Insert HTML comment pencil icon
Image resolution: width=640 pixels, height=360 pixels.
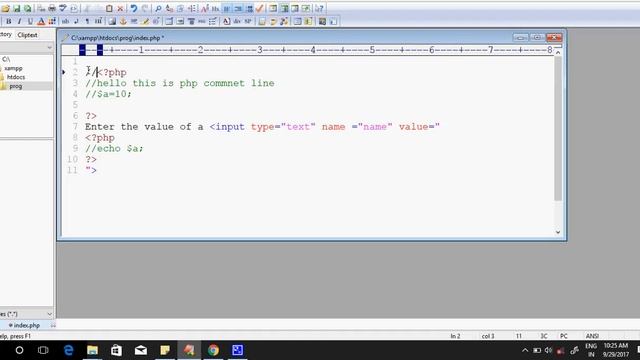(x=145, y=21)
